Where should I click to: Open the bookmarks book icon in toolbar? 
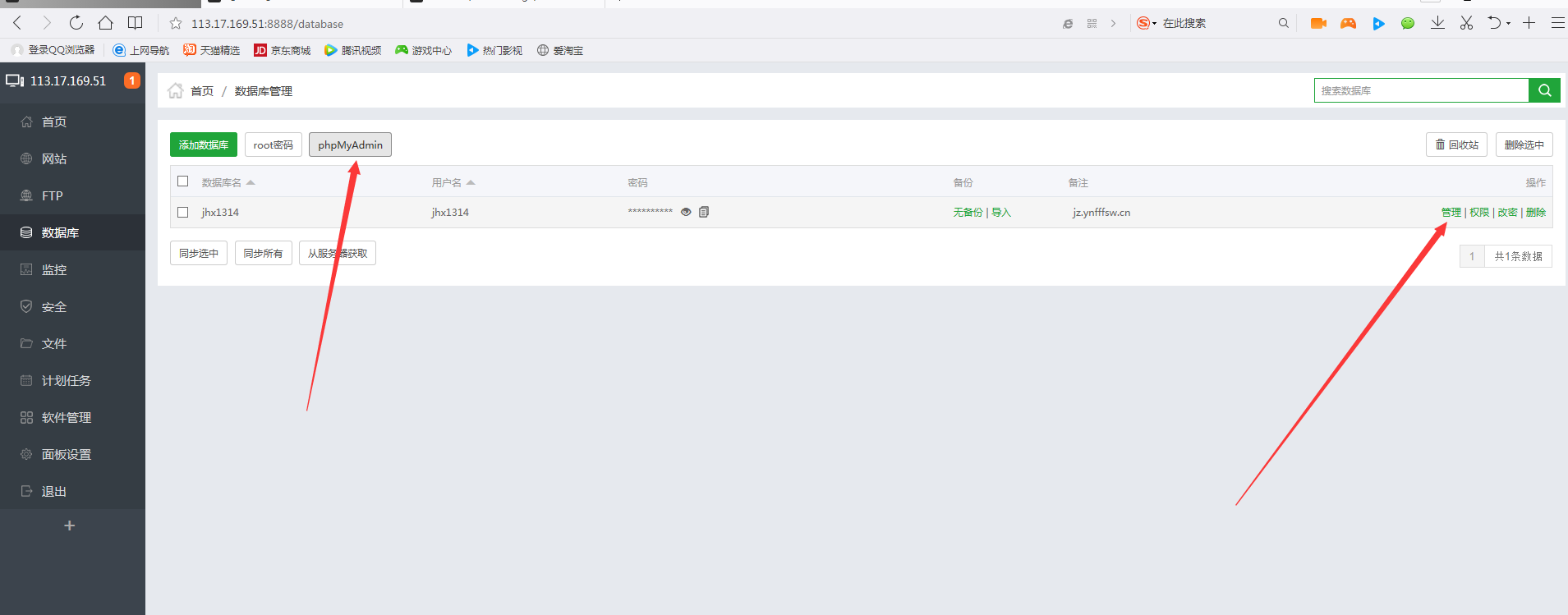[x=136, y=23]
